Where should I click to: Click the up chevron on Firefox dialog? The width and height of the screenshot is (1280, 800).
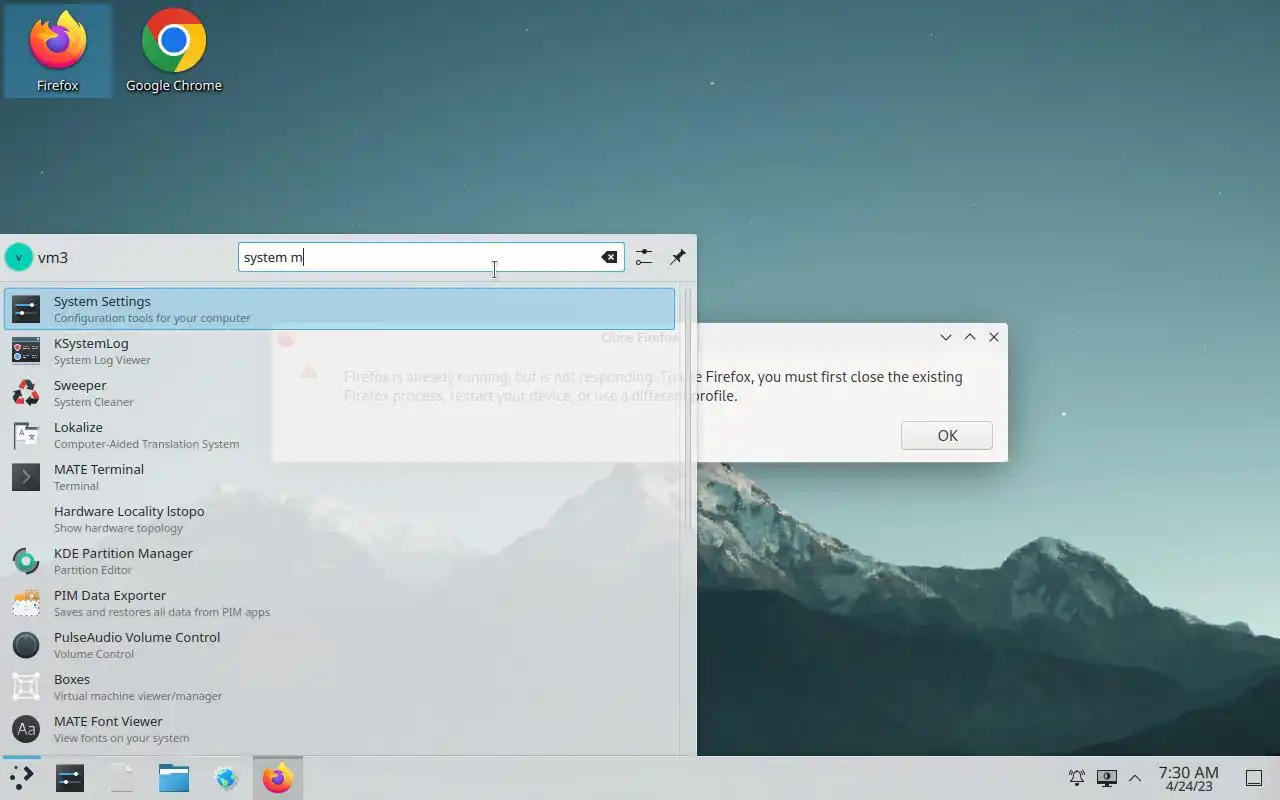coord(970,337)
